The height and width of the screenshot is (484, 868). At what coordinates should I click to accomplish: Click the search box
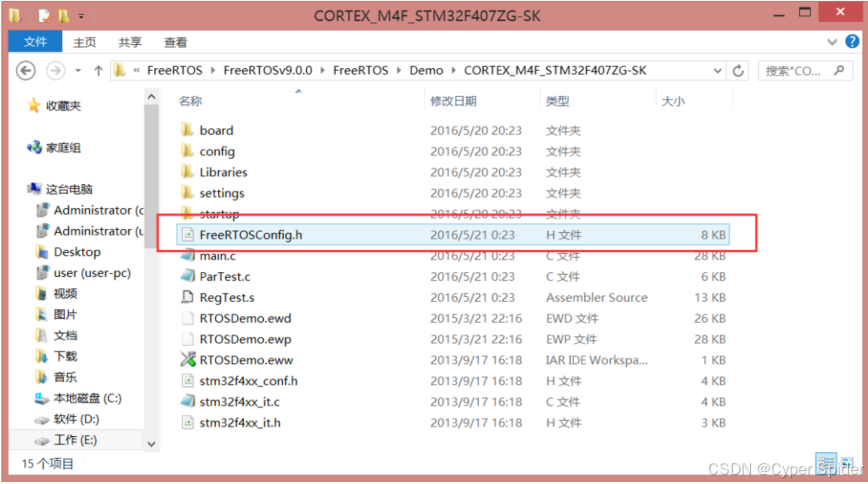(x=804, y=71)
